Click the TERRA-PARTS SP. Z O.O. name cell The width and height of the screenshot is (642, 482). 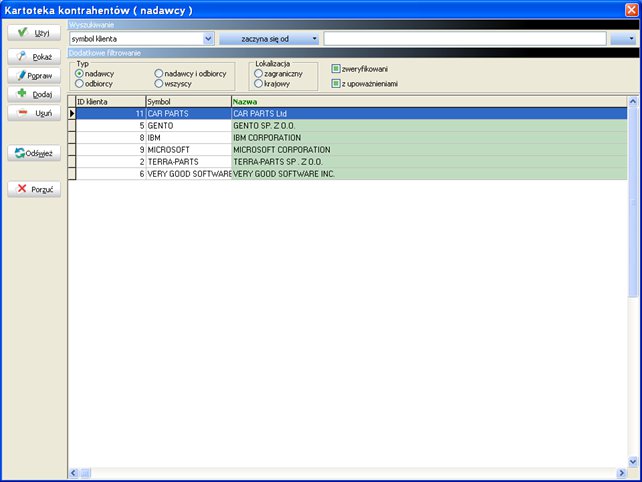(x=430, y=162)
